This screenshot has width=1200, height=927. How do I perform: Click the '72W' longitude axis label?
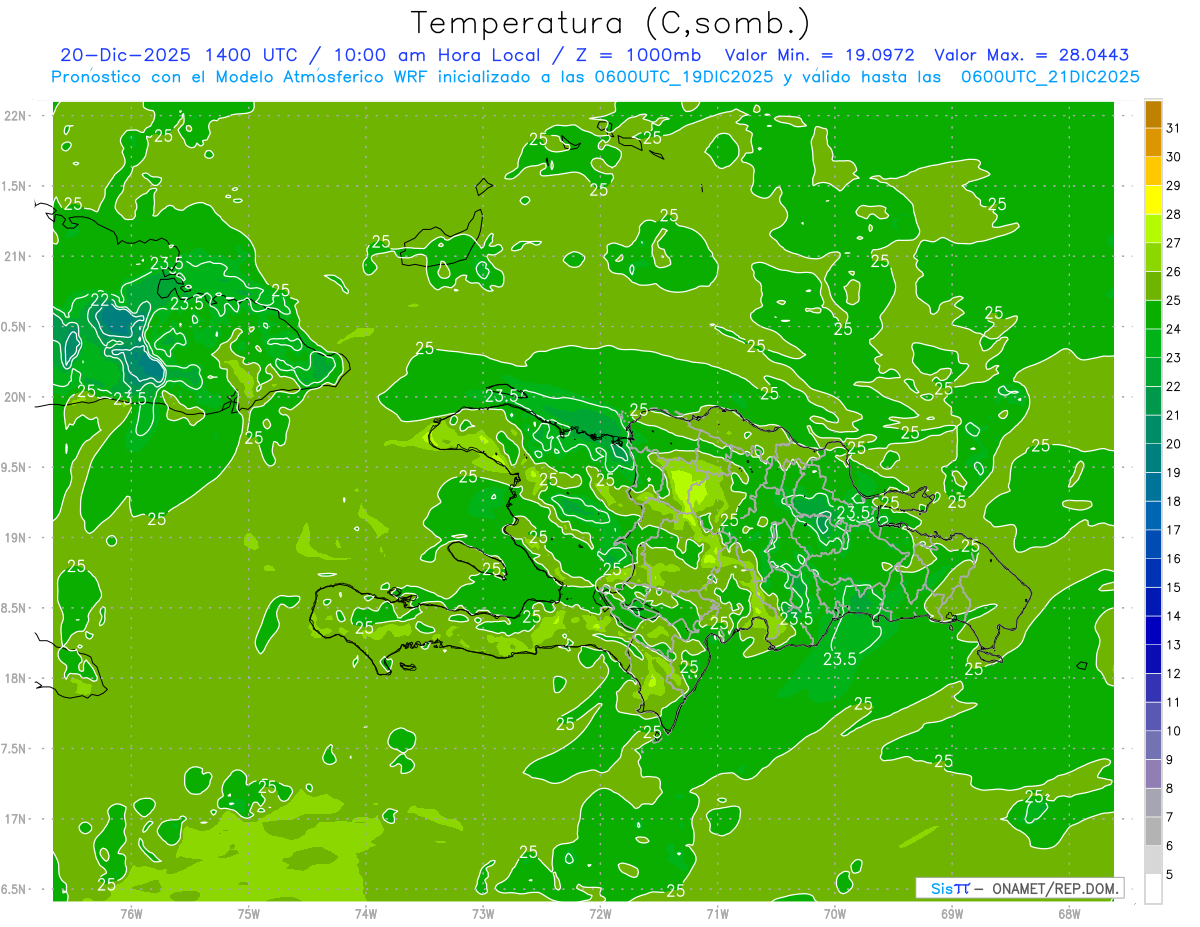[600, 913]
